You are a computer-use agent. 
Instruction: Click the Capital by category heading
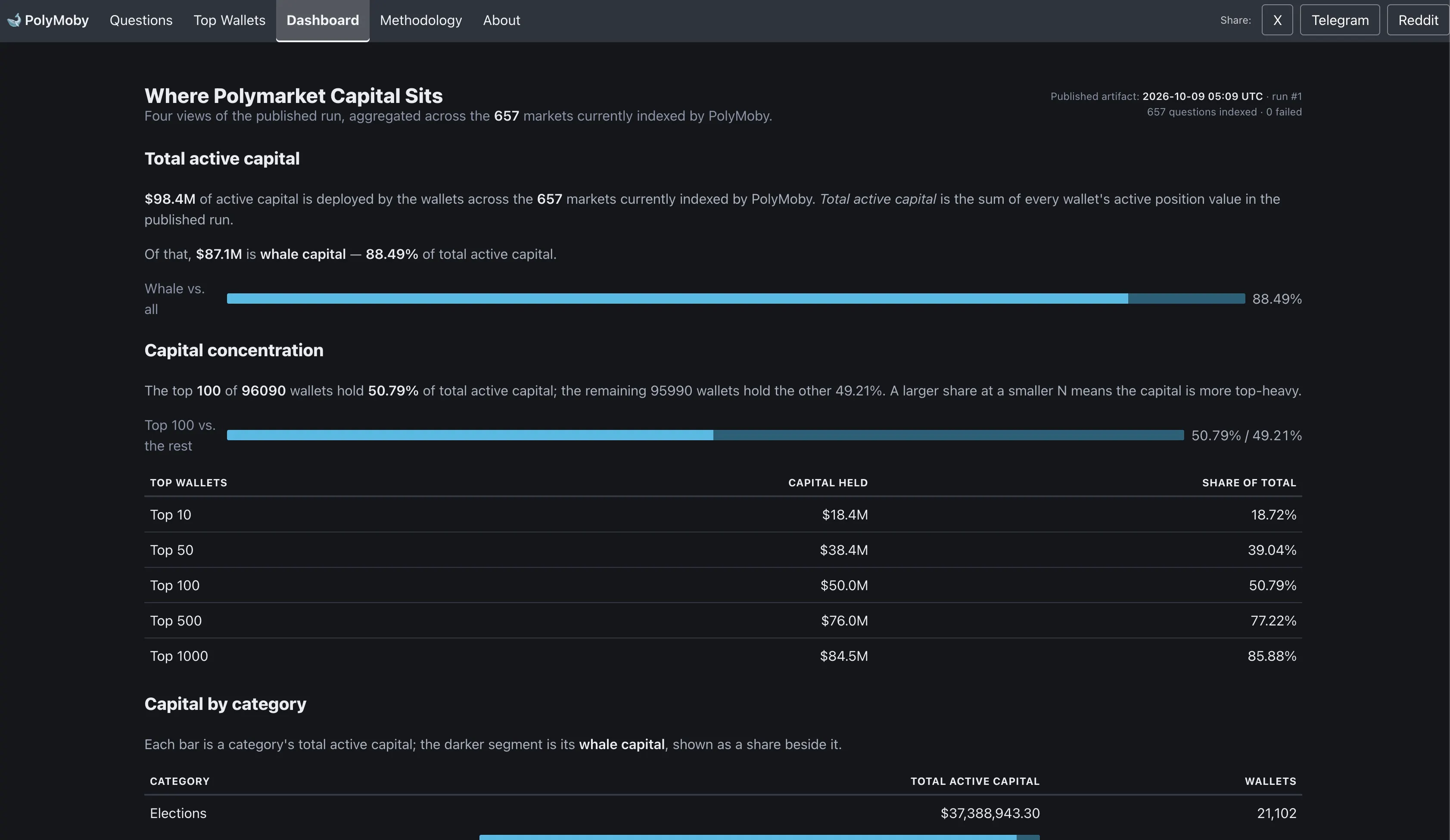225,703
